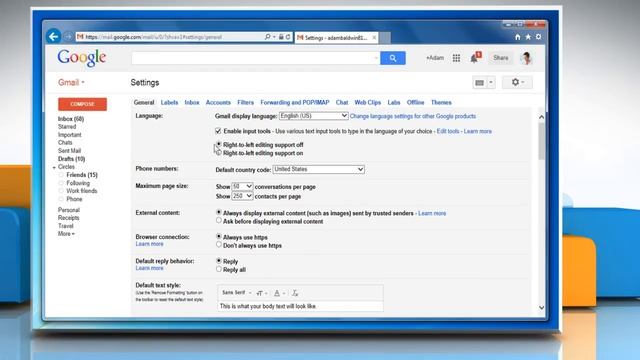Select Always display external content option

219,212
